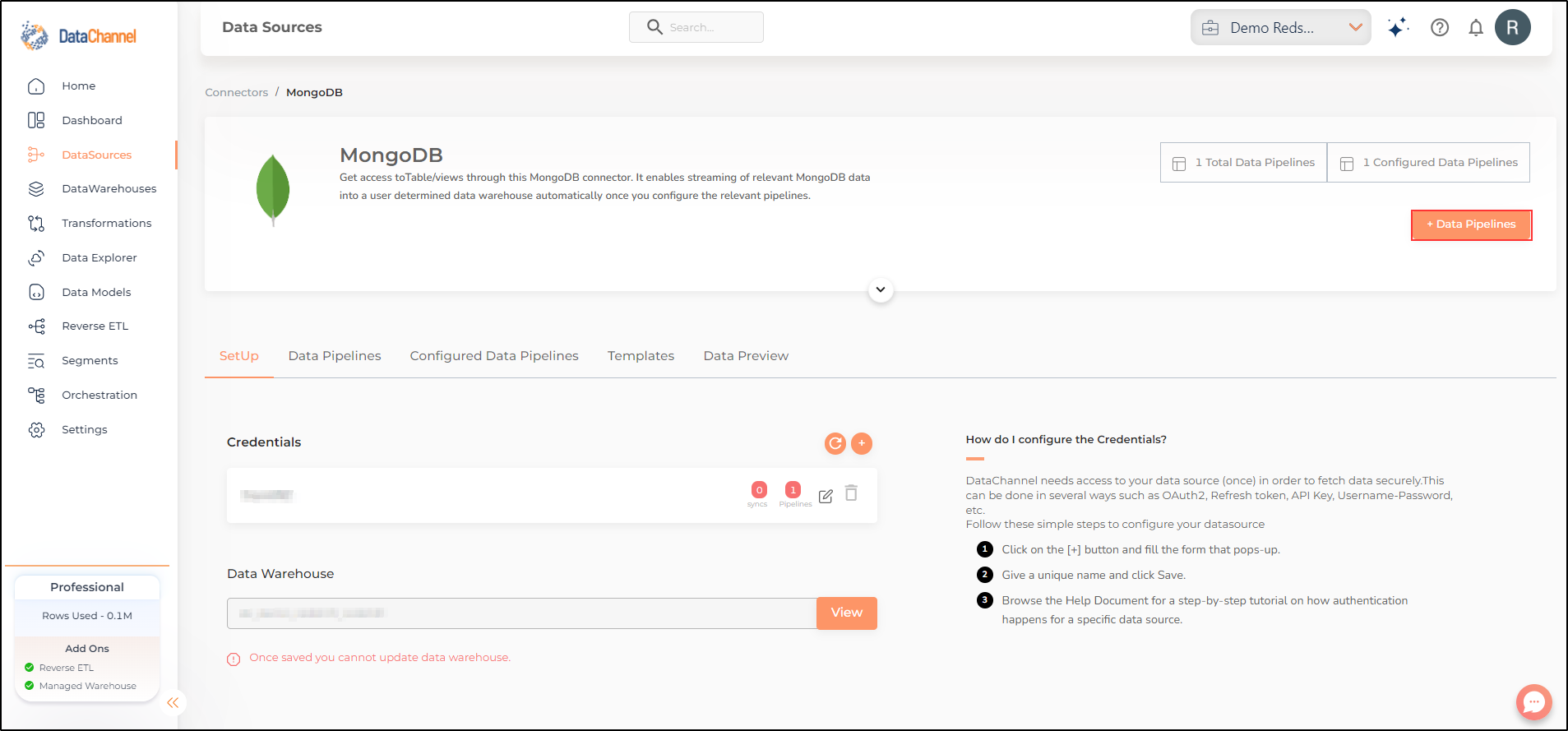Refresh the credentials list
Screen dimensions: 1568x731
(835, 443)
